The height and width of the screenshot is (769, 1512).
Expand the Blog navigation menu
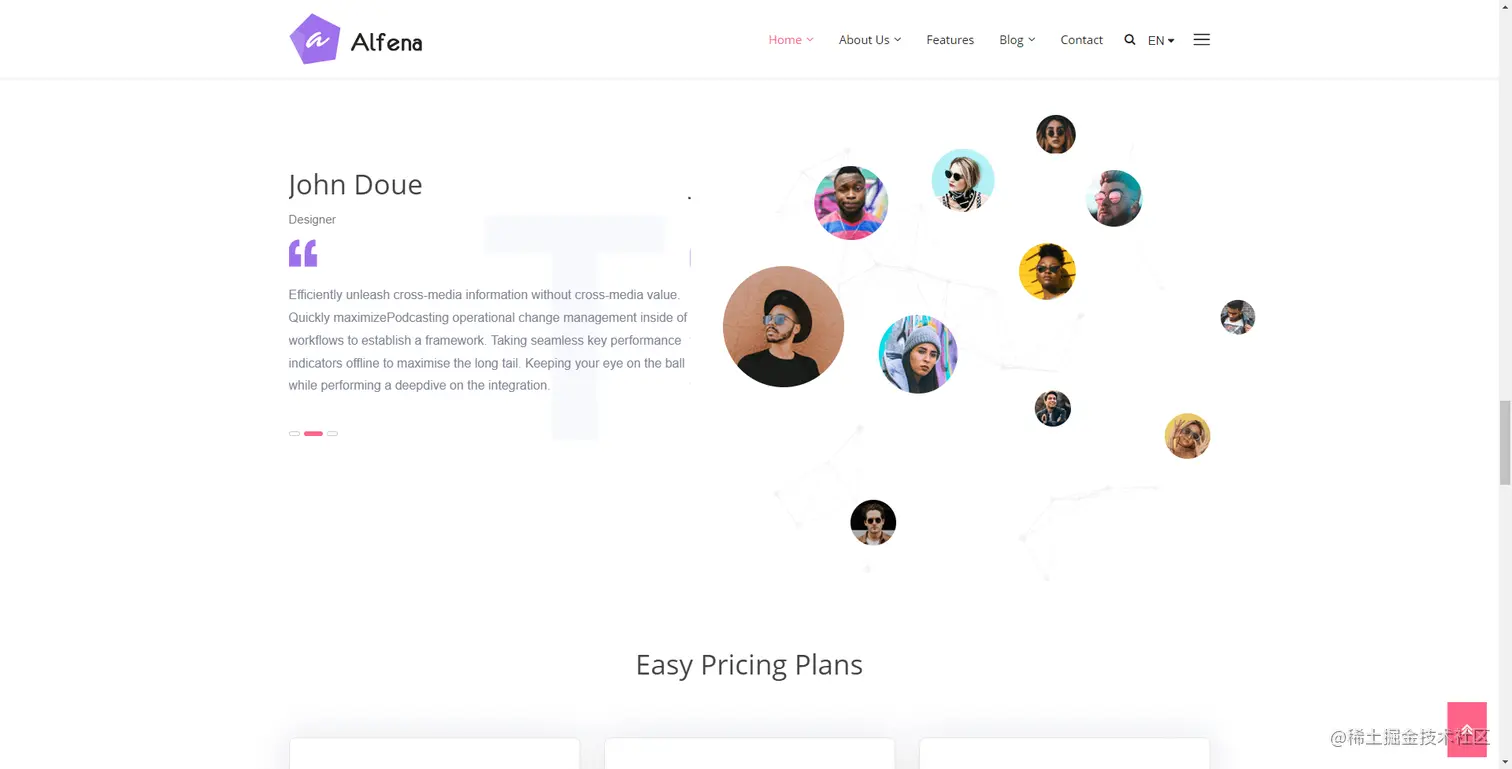(1017, 40)
